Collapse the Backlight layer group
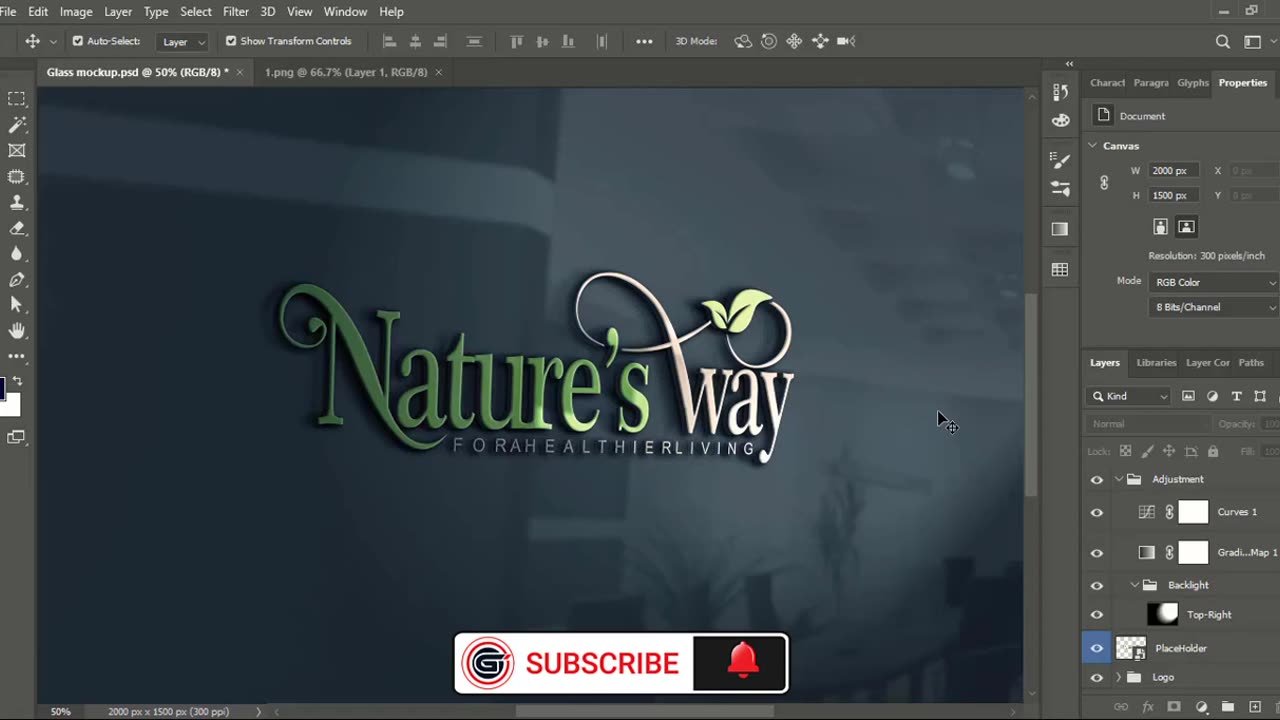 (x=1135, y=585)
